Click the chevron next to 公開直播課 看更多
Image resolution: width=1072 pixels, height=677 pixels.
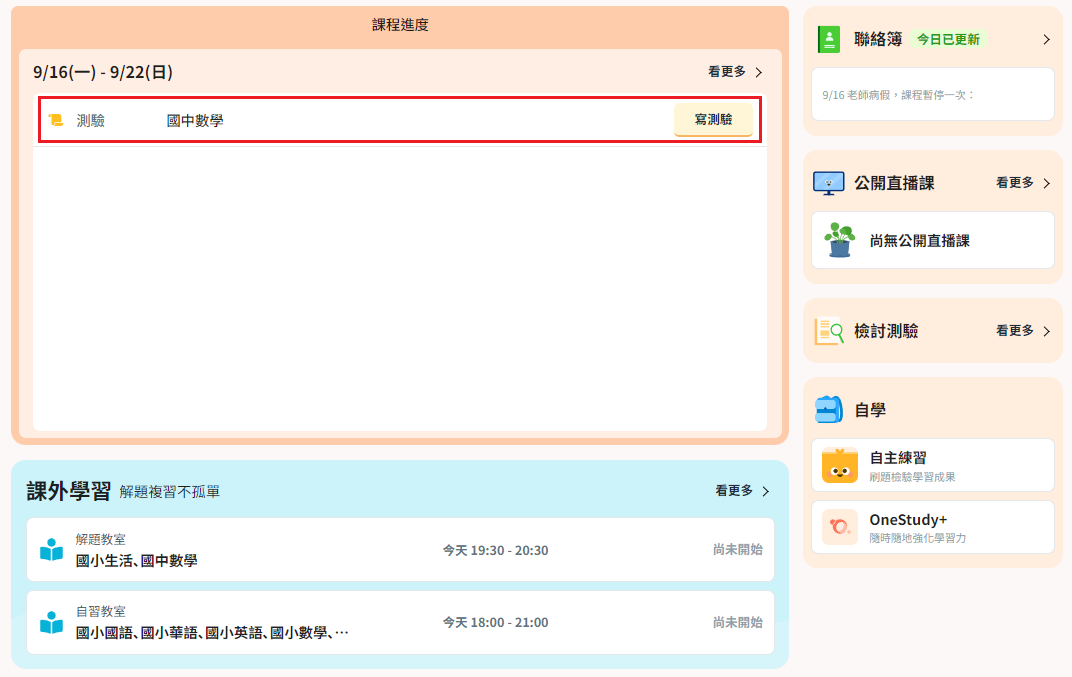click(x=1047, y=183)
